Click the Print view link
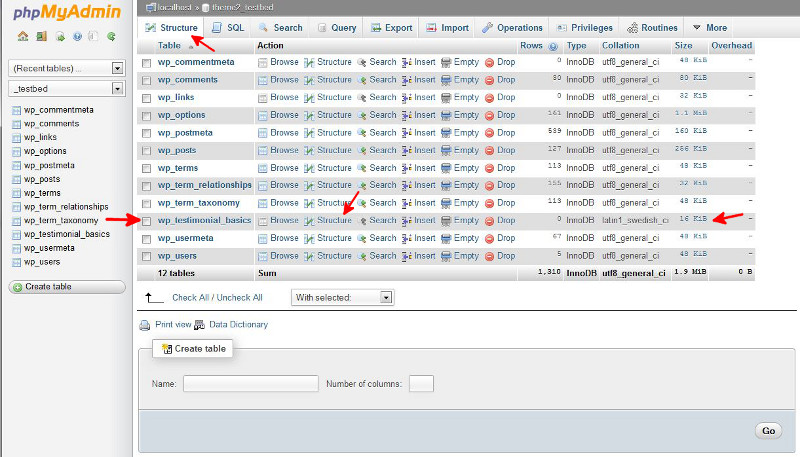 pyautogui.click(x=173, y=324)
